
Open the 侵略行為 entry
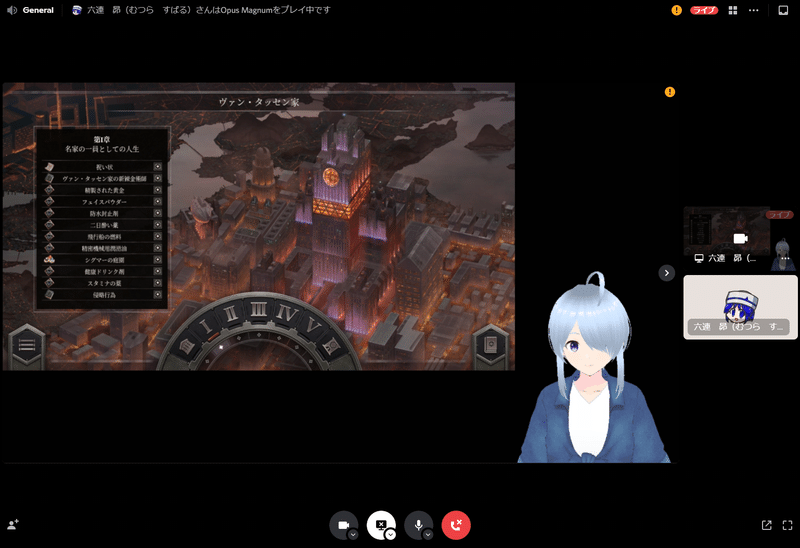pyautogui.click(x=104, y=295)
